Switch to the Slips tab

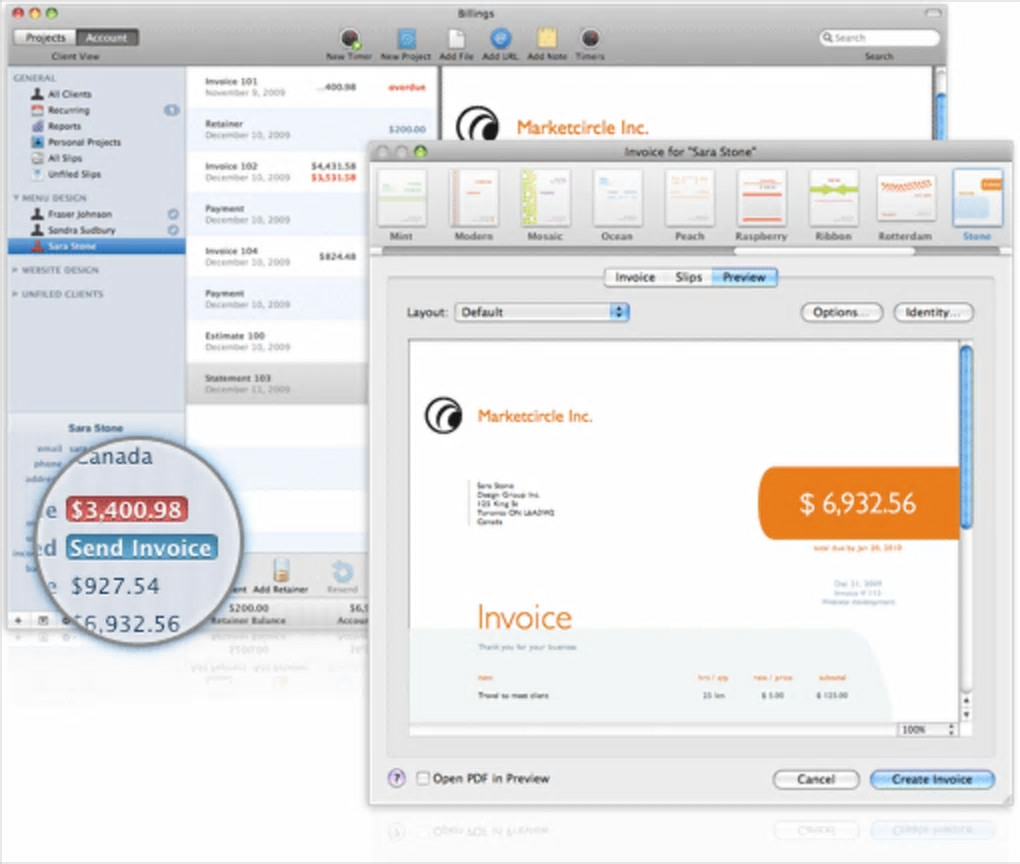click(x=688, y=277)
